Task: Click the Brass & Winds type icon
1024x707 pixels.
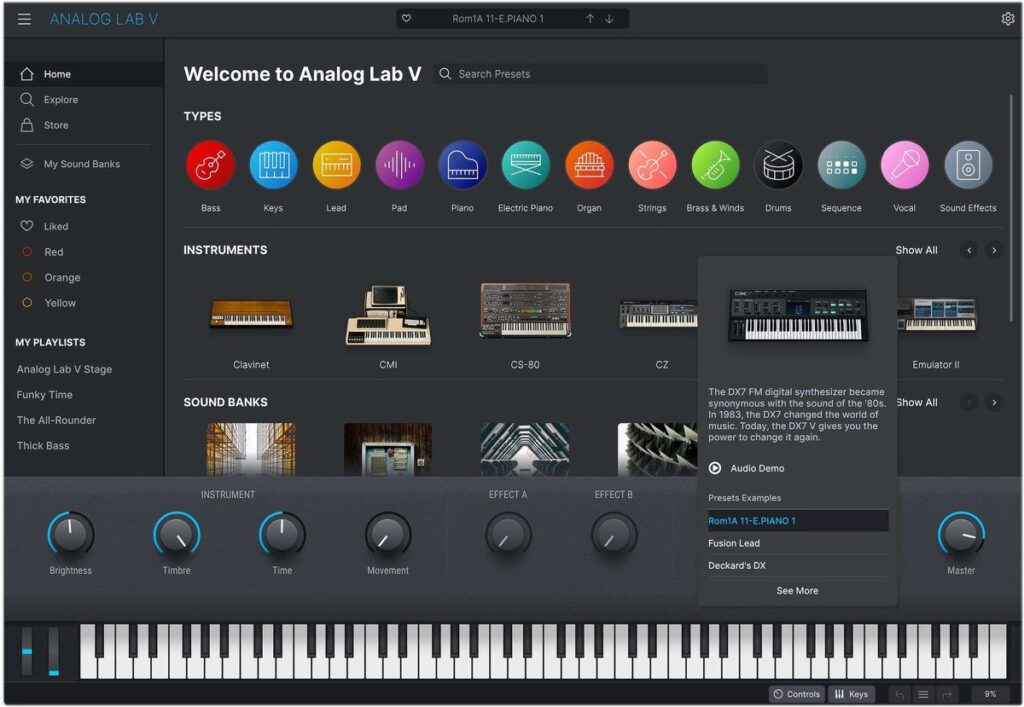Action: [715, 165]
